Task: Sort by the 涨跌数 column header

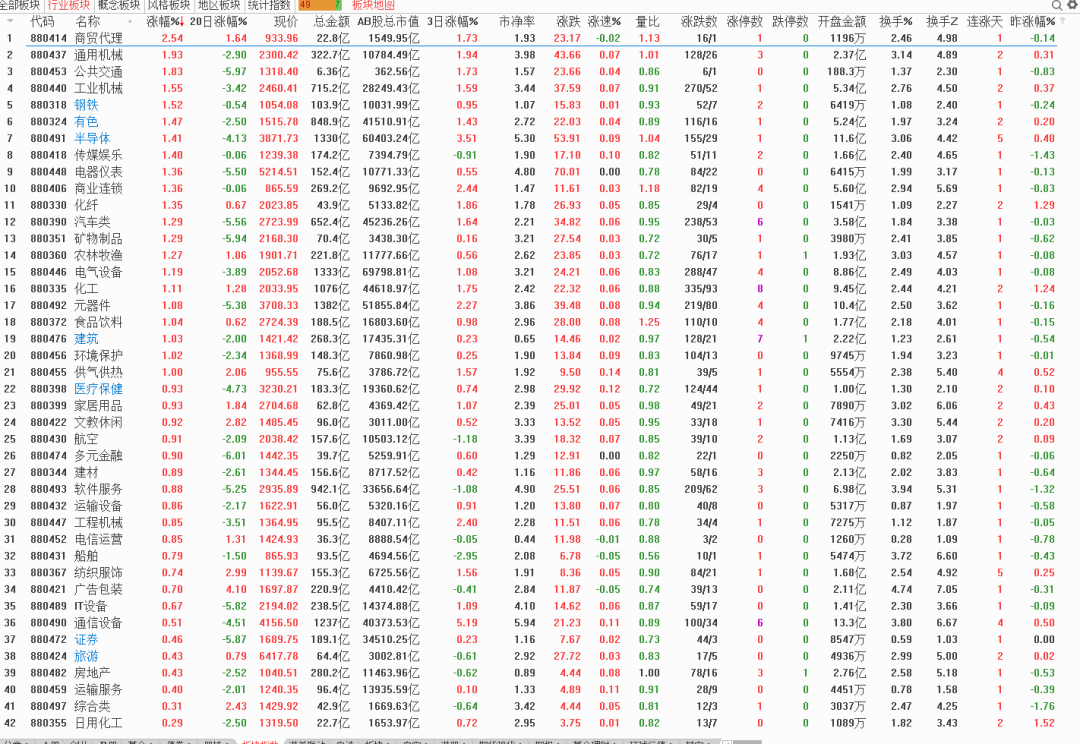Action: 698,21
